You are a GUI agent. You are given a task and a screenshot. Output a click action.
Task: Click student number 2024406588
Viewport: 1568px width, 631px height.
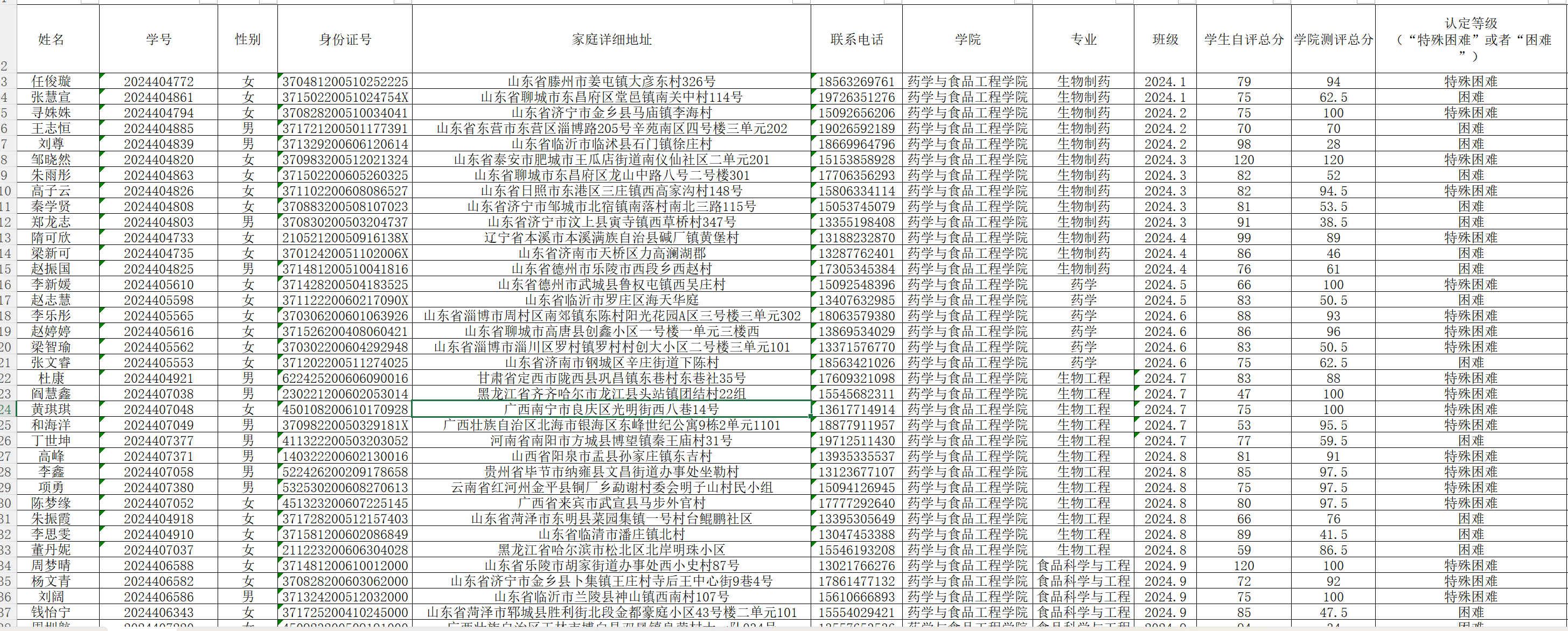point(158,565)
